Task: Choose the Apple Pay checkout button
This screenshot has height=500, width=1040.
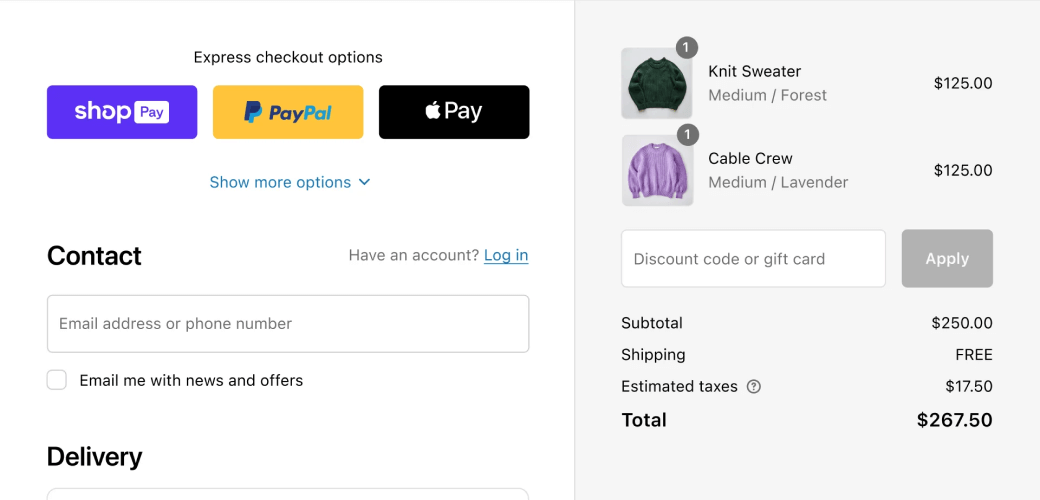Action: (x=454, y=112)
